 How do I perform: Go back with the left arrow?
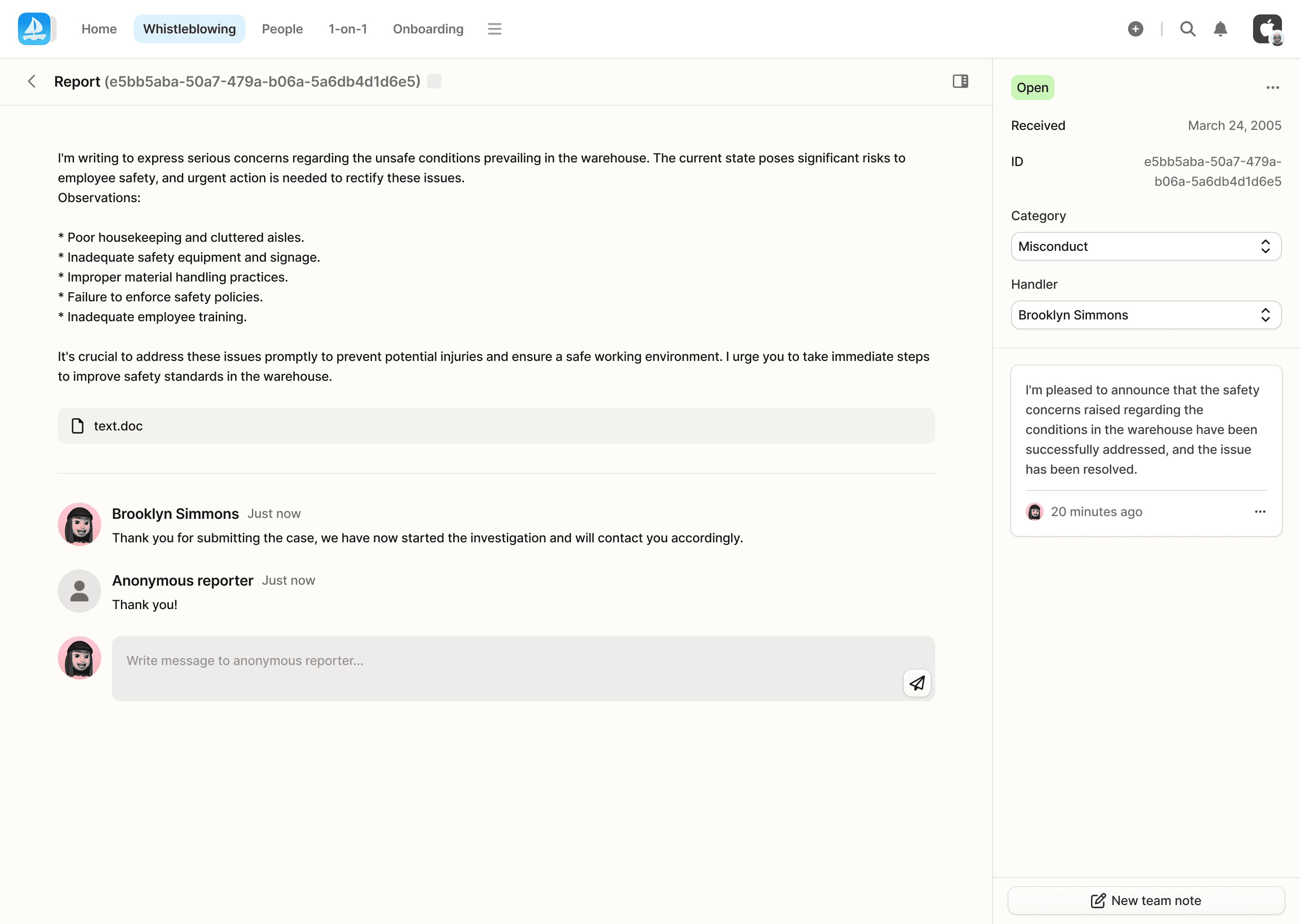(32, 81)
